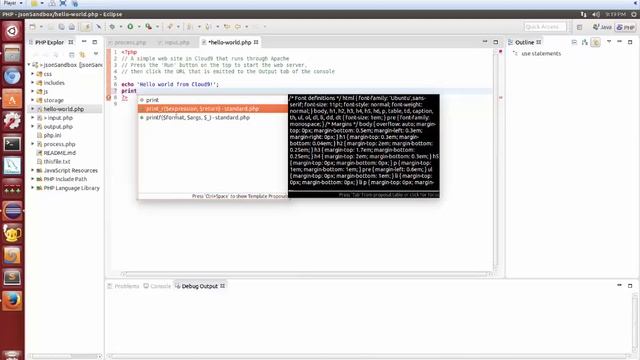The image size is (640, 360).
Task: Choose the printf autocomplete proposal
Action: pos(213,118)
